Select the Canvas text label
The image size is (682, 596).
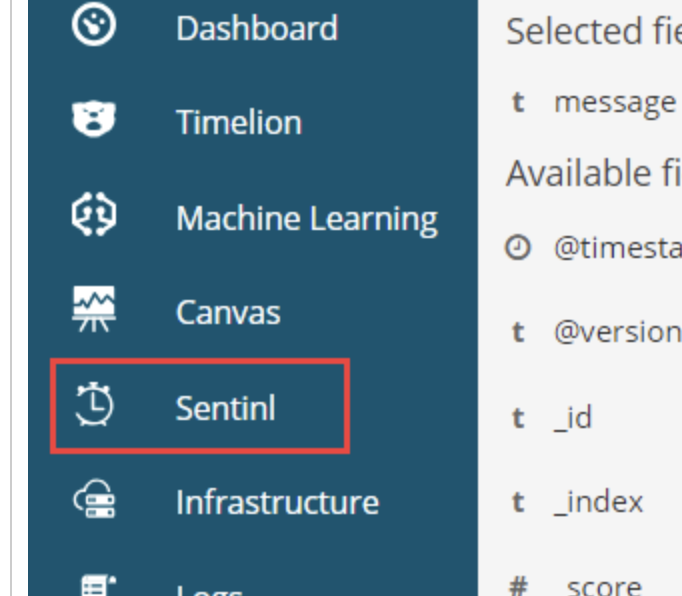tap(228, 312)
